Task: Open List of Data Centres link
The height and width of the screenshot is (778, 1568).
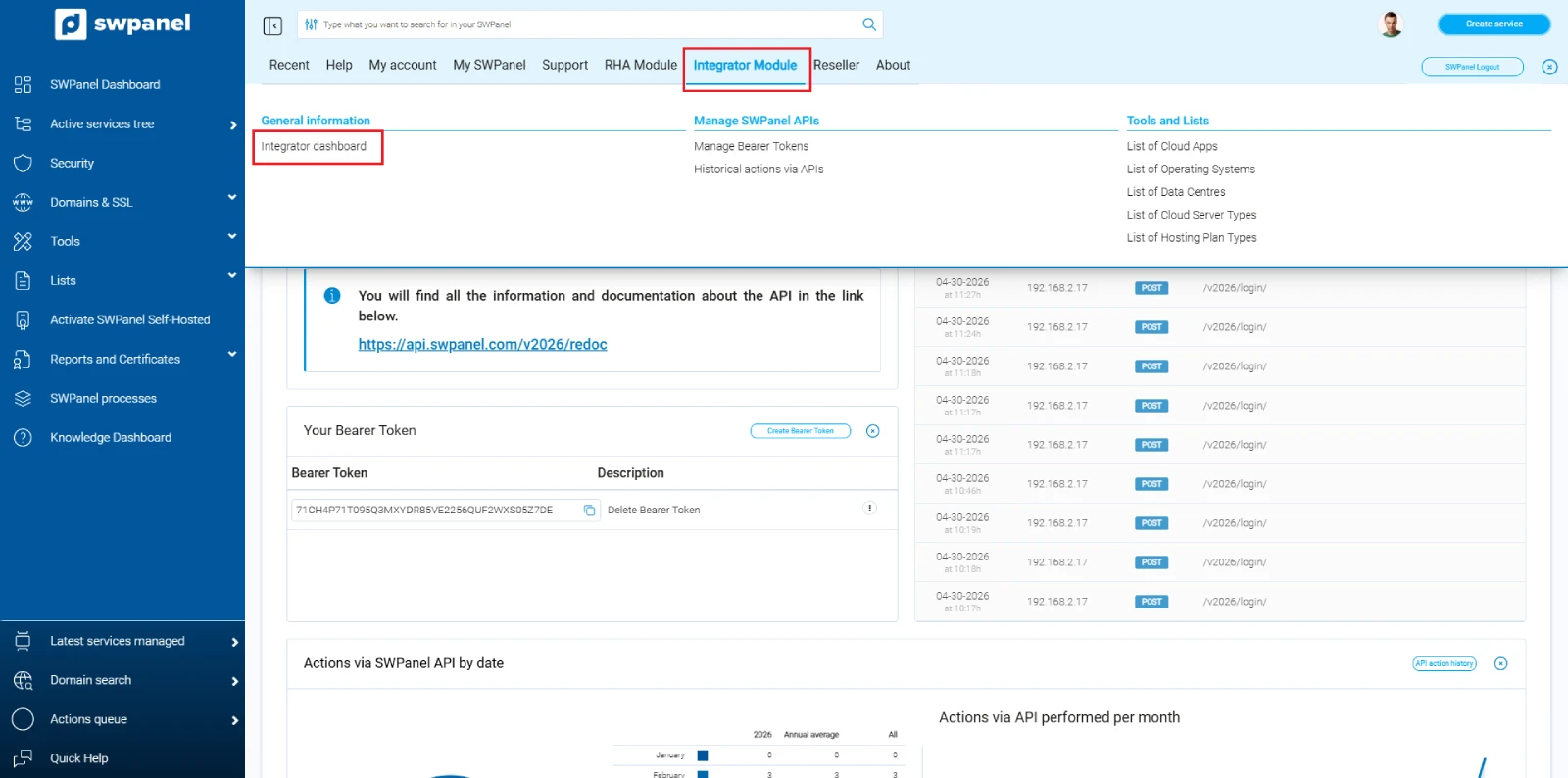Action: [1176, 192]
